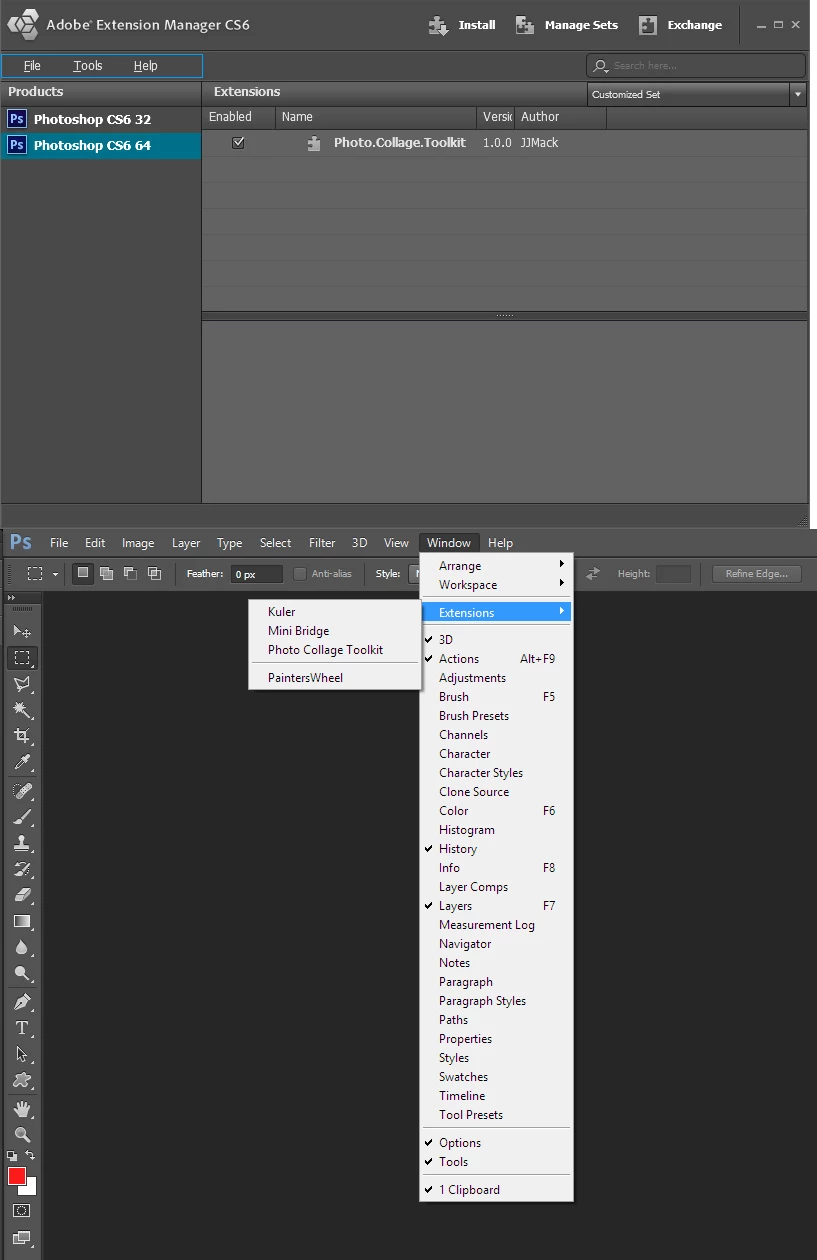The width and height of the screenshot is (817, 1260).
Task: Open Extension Manager Help menu
Action: pos(145,66)
